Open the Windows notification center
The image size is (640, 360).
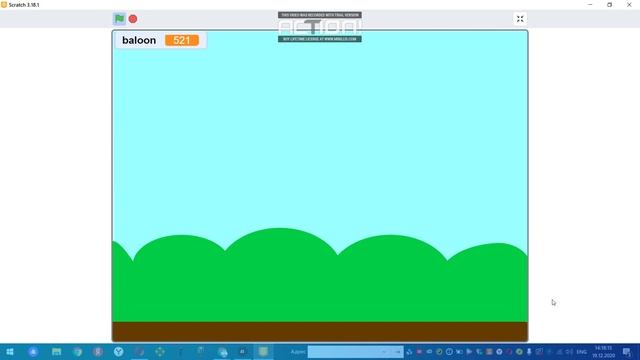coord(627,352)
